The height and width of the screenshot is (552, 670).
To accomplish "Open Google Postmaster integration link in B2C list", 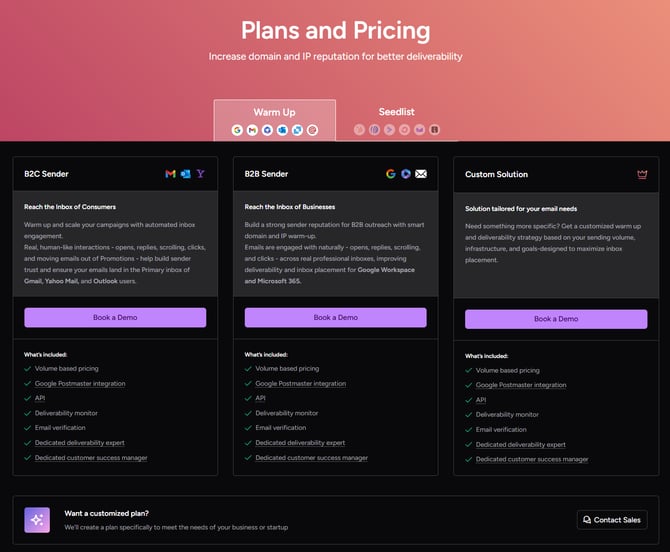I will [80, 384].
